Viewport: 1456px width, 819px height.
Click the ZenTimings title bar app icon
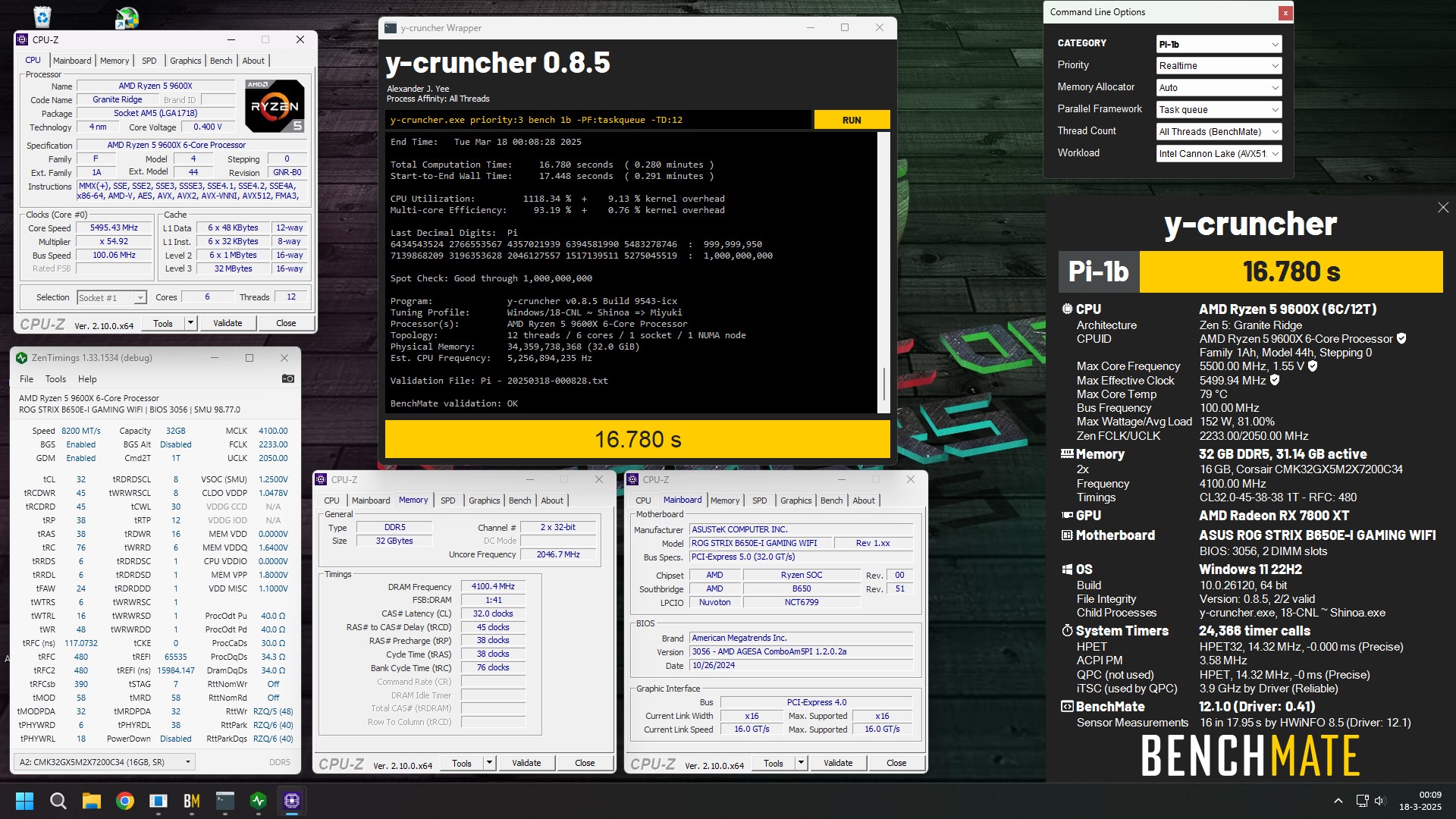[x=22, y=358]
